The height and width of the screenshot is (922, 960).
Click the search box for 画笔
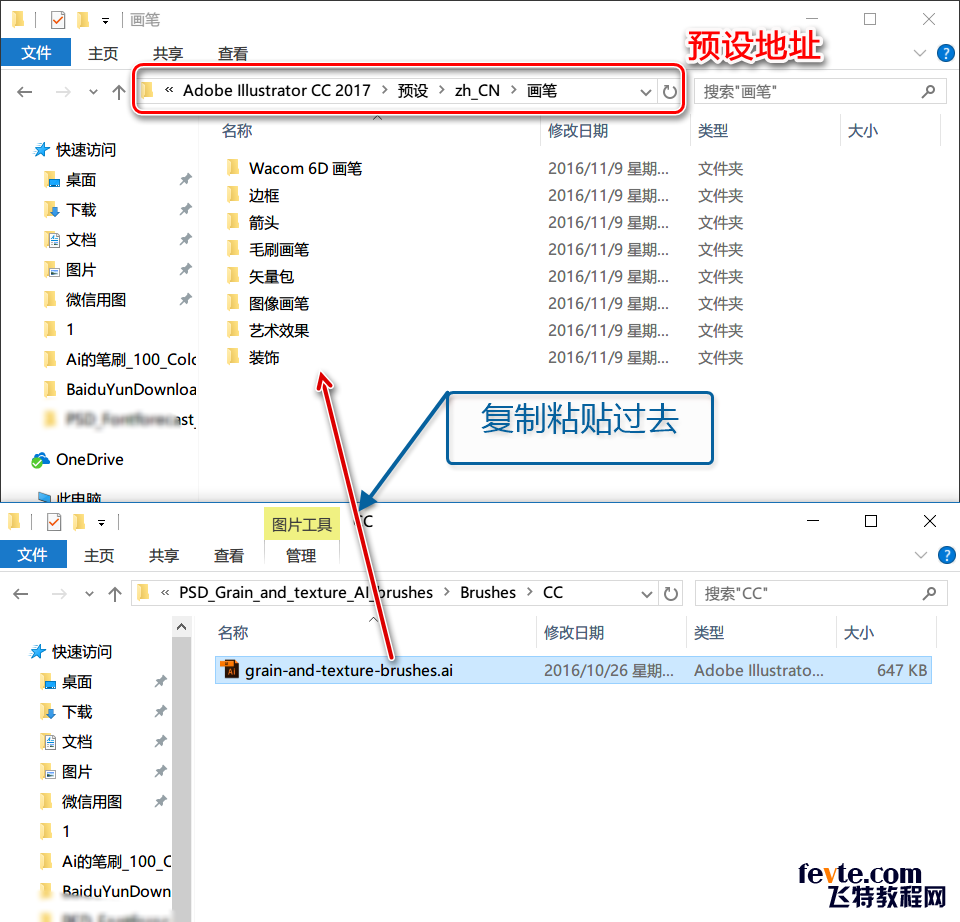point(820,92)
